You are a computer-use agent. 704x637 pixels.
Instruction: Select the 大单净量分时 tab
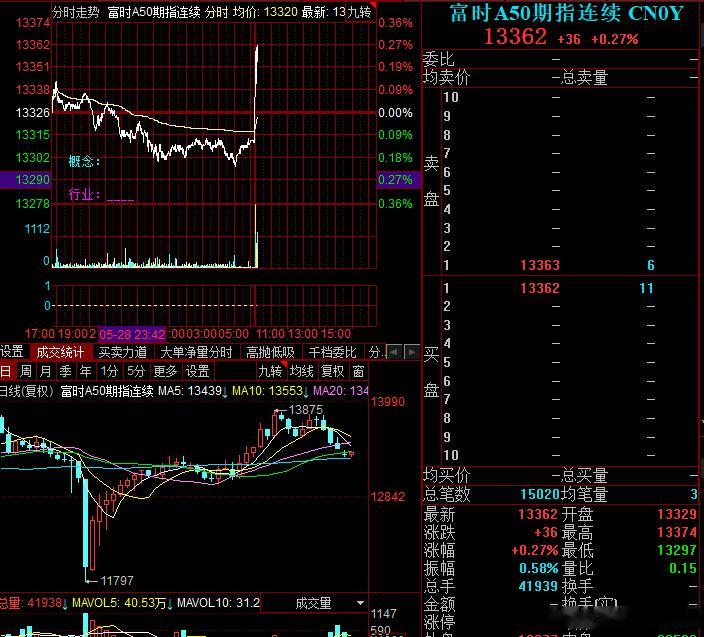click(196, 352)
